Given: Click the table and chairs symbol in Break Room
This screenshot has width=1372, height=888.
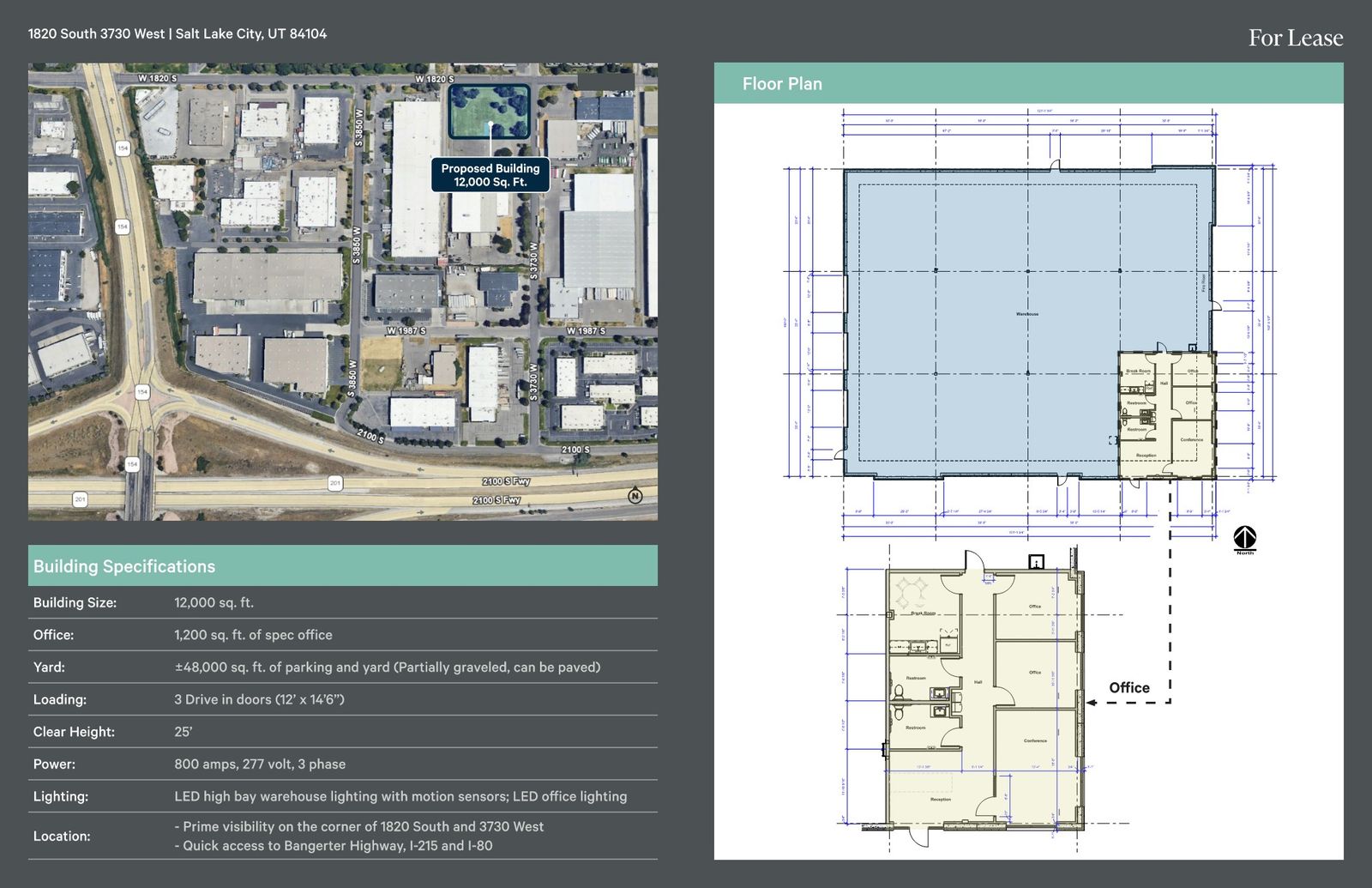Looking at the screenshot, I should (911, 591).
